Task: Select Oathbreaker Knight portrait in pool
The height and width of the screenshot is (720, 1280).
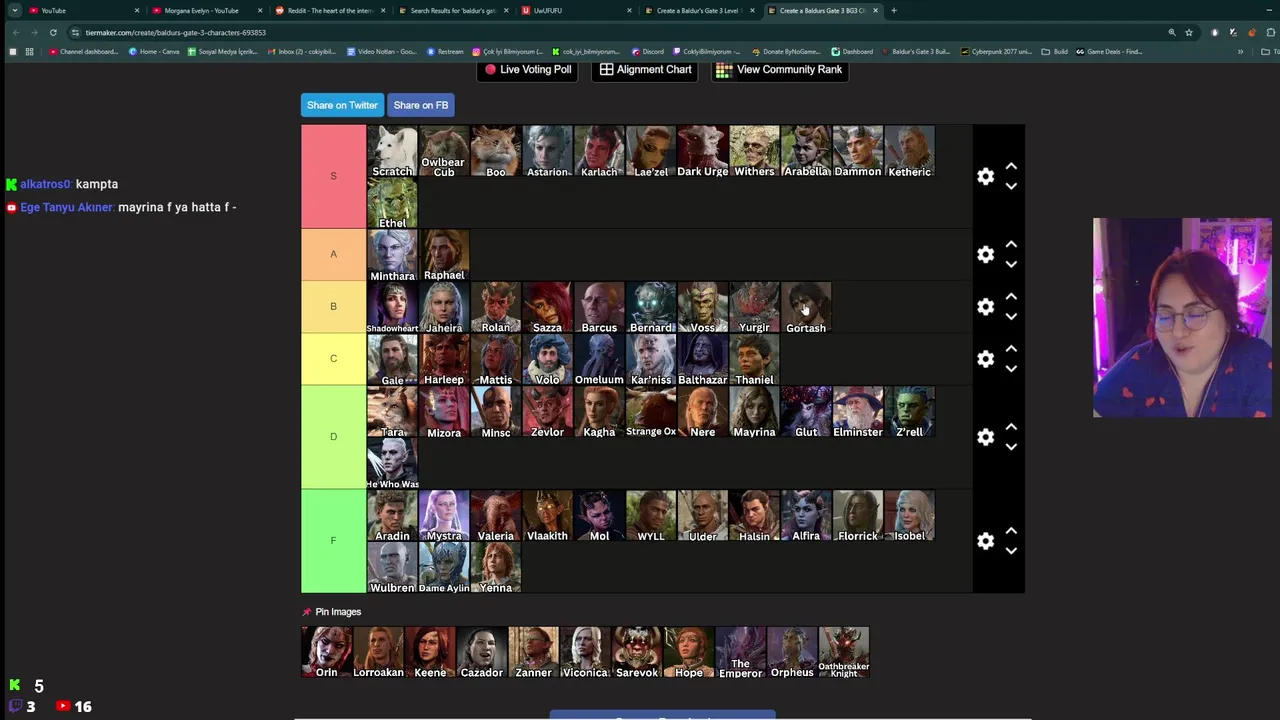Action: 844,652
